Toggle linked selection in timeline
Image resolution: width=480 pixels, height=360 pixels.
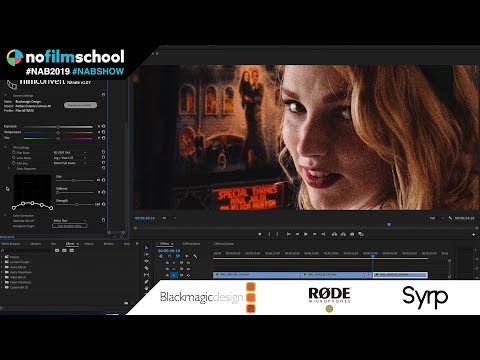pos(178,256)
